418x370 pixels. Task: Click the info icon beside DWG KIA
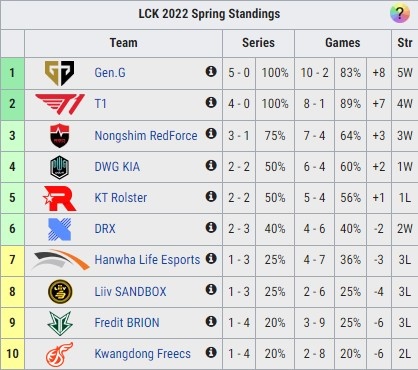(211, 165)
